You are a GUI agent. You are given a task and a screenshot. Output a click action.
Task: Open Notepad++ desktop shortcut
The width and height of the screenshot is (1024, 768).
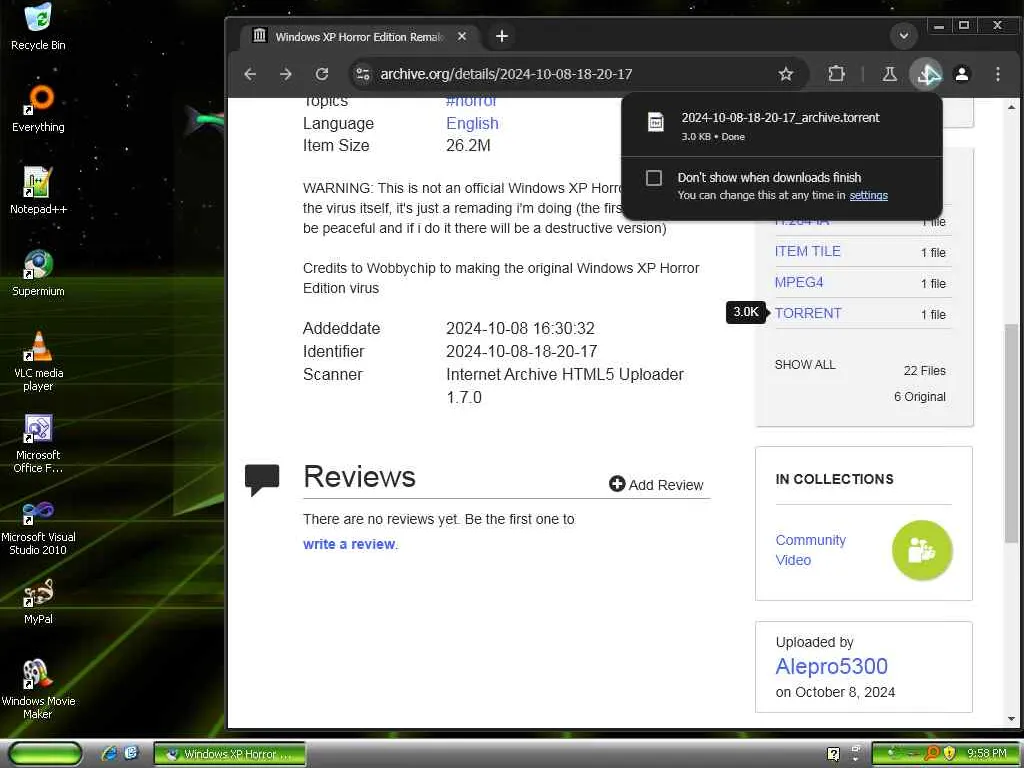pyautogui.click(x=38, y=191)
